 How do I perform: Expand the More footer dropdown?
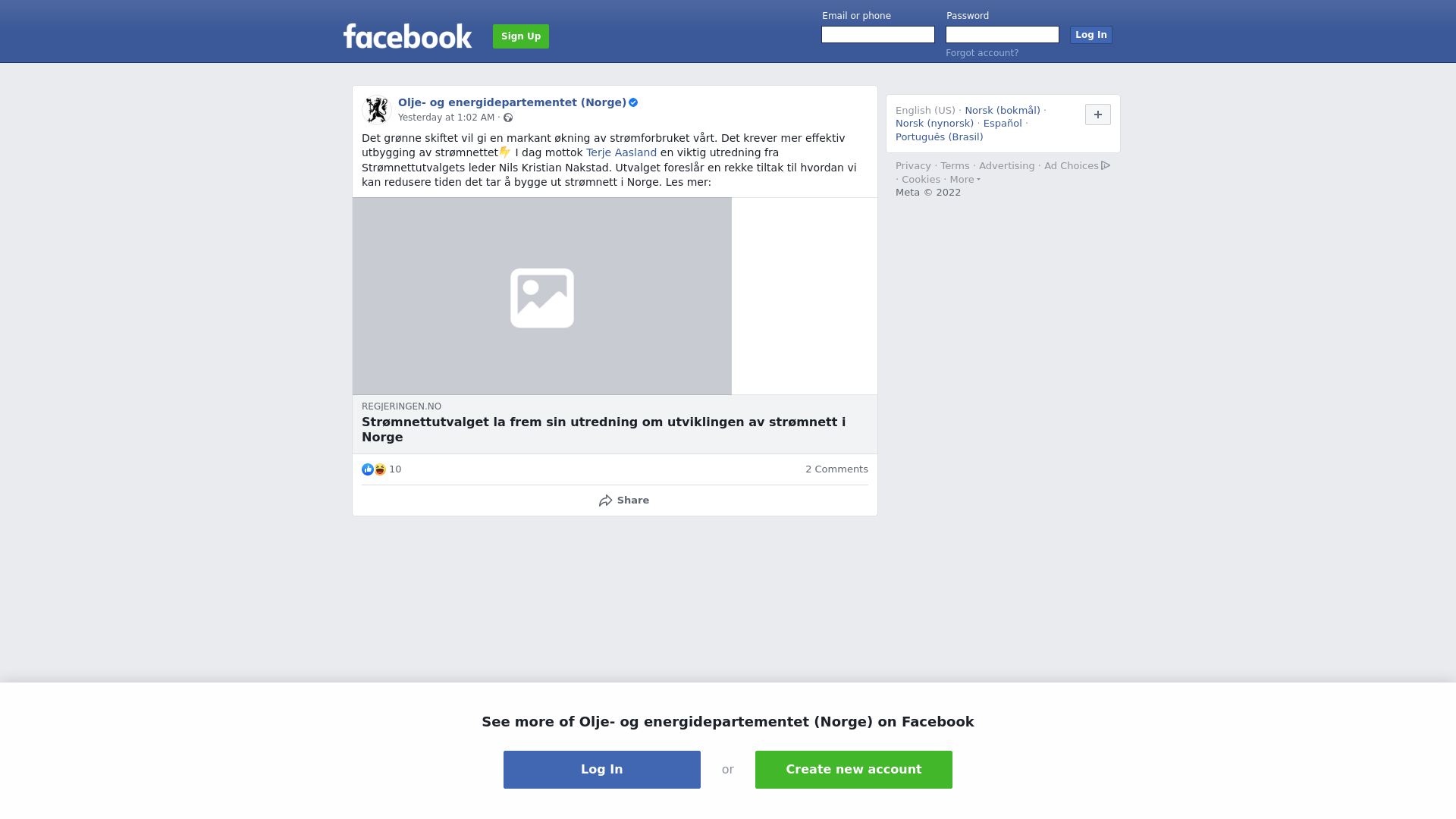click(965, 180)
